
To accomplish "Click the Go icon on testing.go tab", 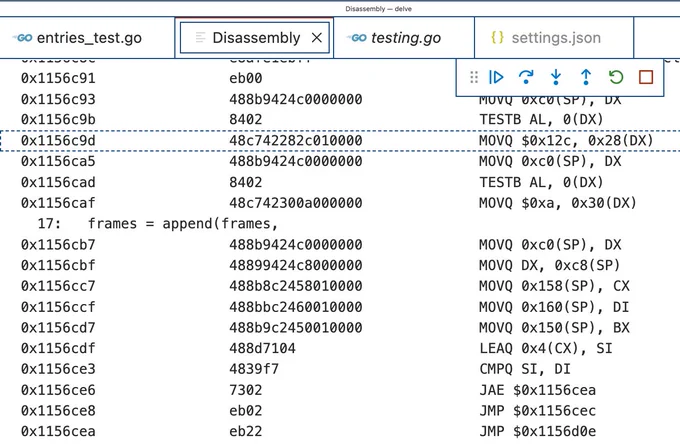I will click(356, 38).
